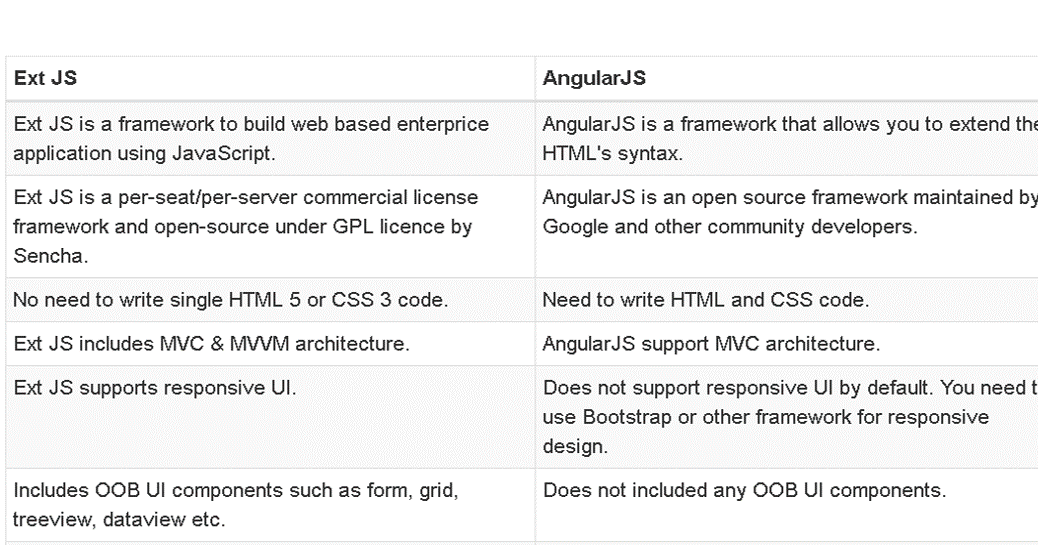Click 'Does not included any OOB UI components.'
The height and width of the screenshot is (545, 1038).
tap(786, 505)
